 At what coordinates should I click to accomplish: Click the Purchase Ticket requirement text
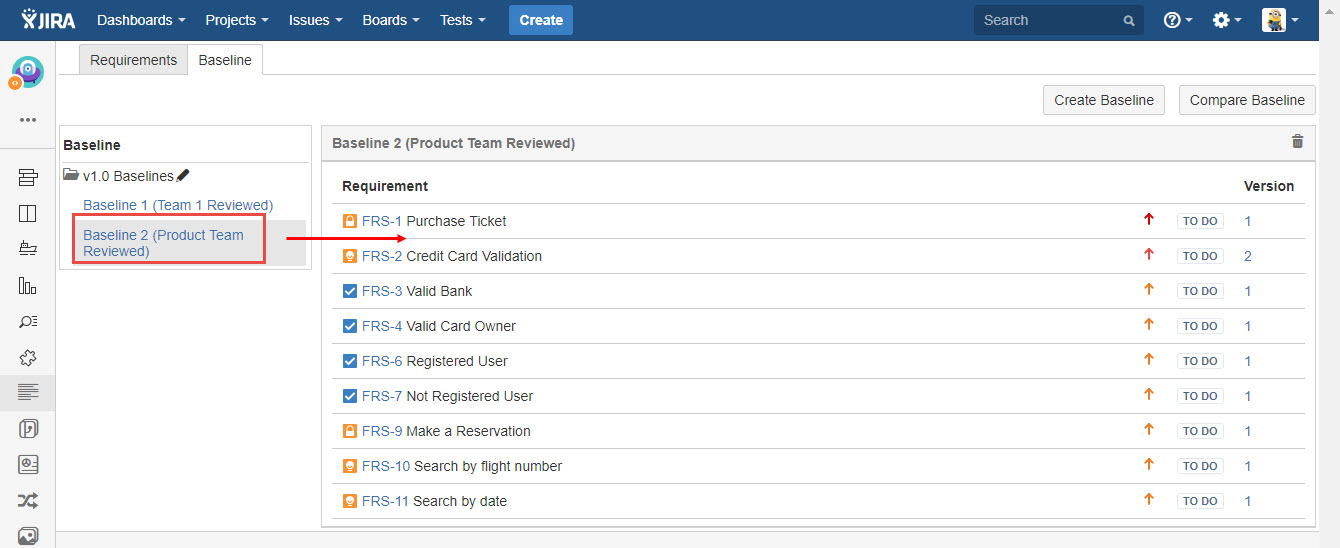[457, 221]
